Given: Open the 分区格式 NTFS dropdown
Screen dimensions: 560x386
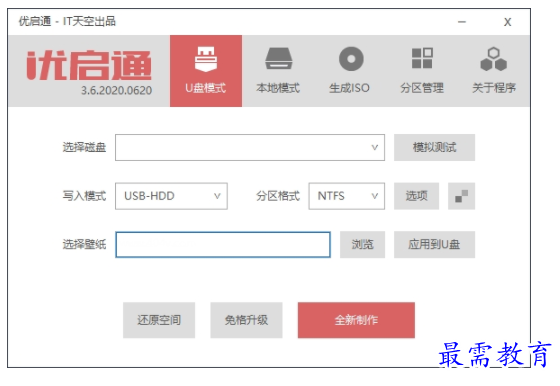Looking at the screenshot, I should click(x=346, y=196).
